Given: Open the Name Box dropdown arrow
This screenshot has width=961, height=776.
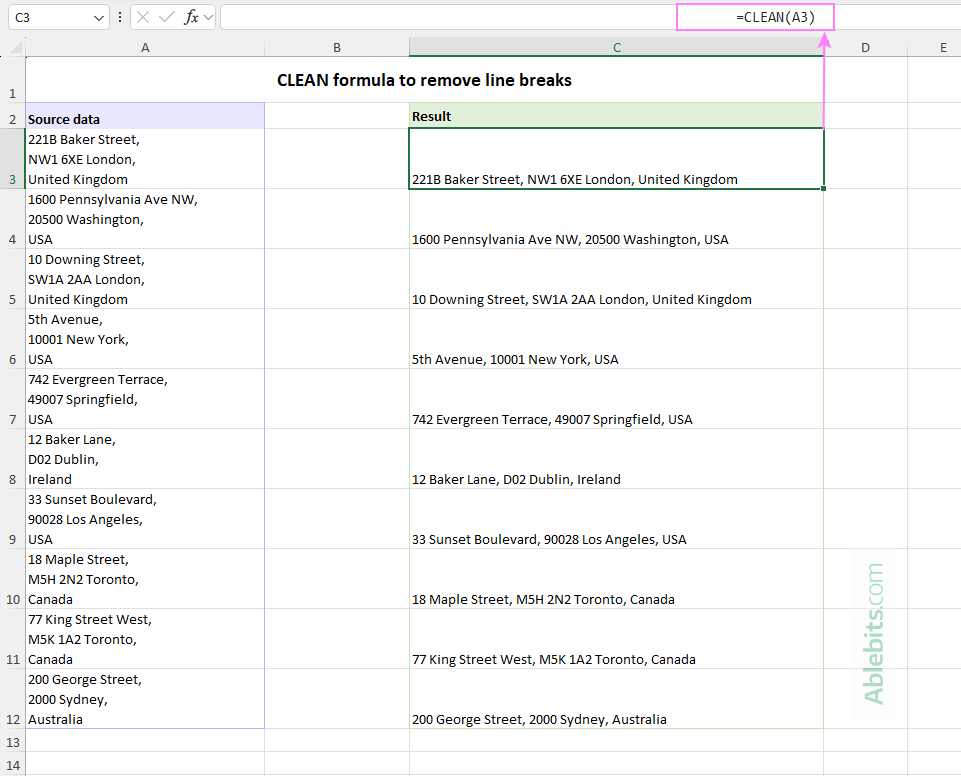Looking at the screenshot, I should (x=98, y=18).
